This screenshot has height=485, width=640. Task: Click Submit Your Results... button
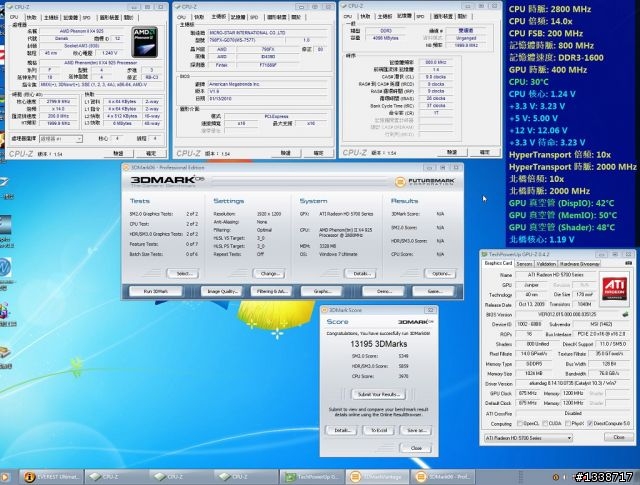tap(378, 394)
